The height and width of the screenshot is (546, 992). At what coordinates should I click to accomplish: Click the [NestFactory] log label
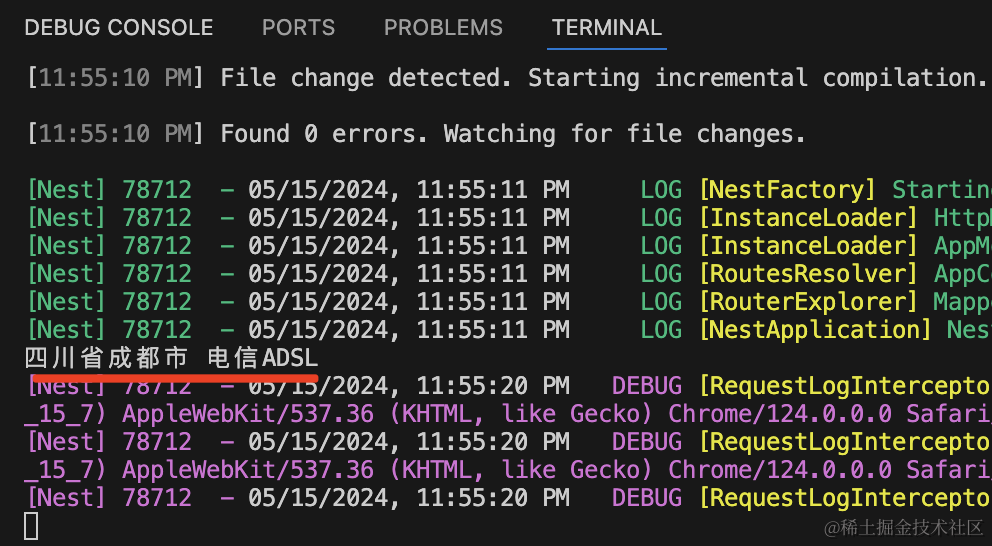[787, 190]
